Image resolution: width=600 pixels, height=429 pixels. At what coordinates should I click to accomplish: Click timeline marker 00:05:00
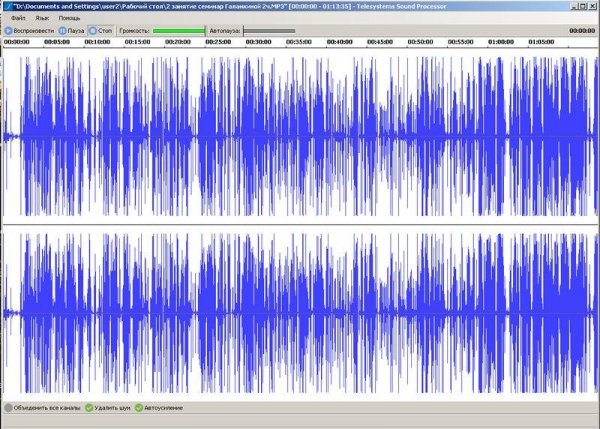[x=57, y=42]
